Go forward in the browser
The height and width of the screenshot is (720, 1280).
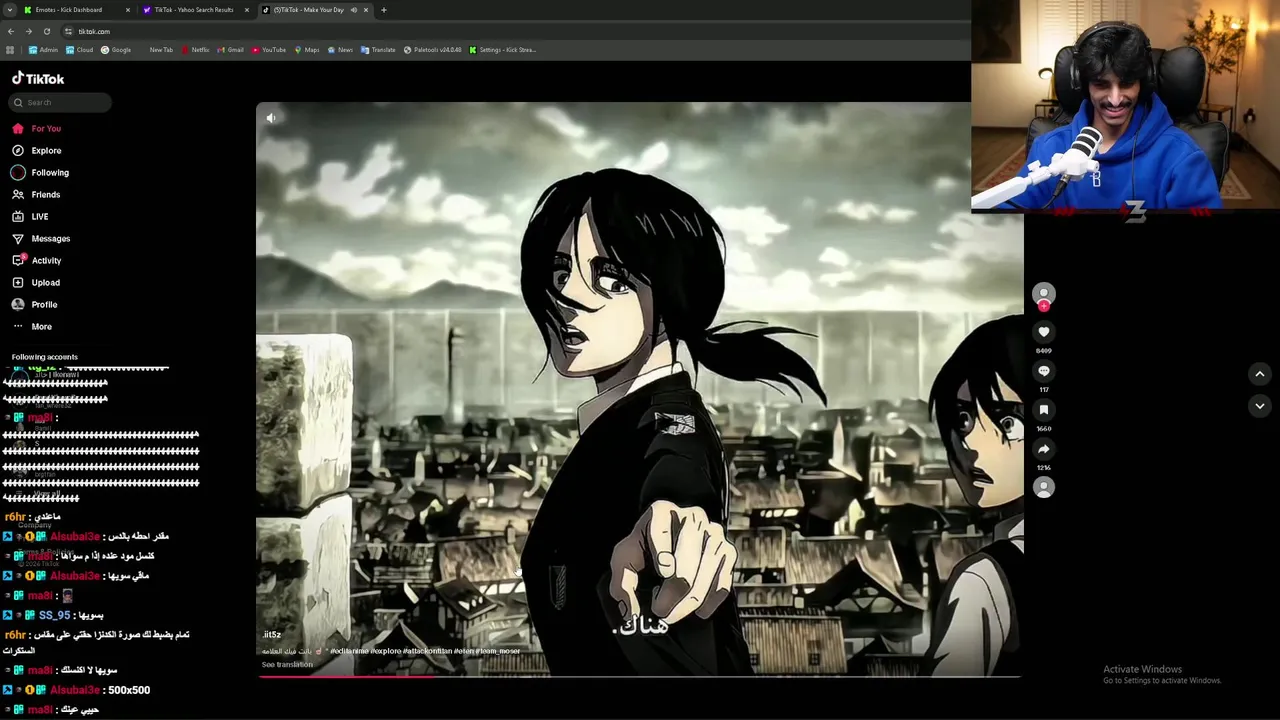tap(29, 31)
